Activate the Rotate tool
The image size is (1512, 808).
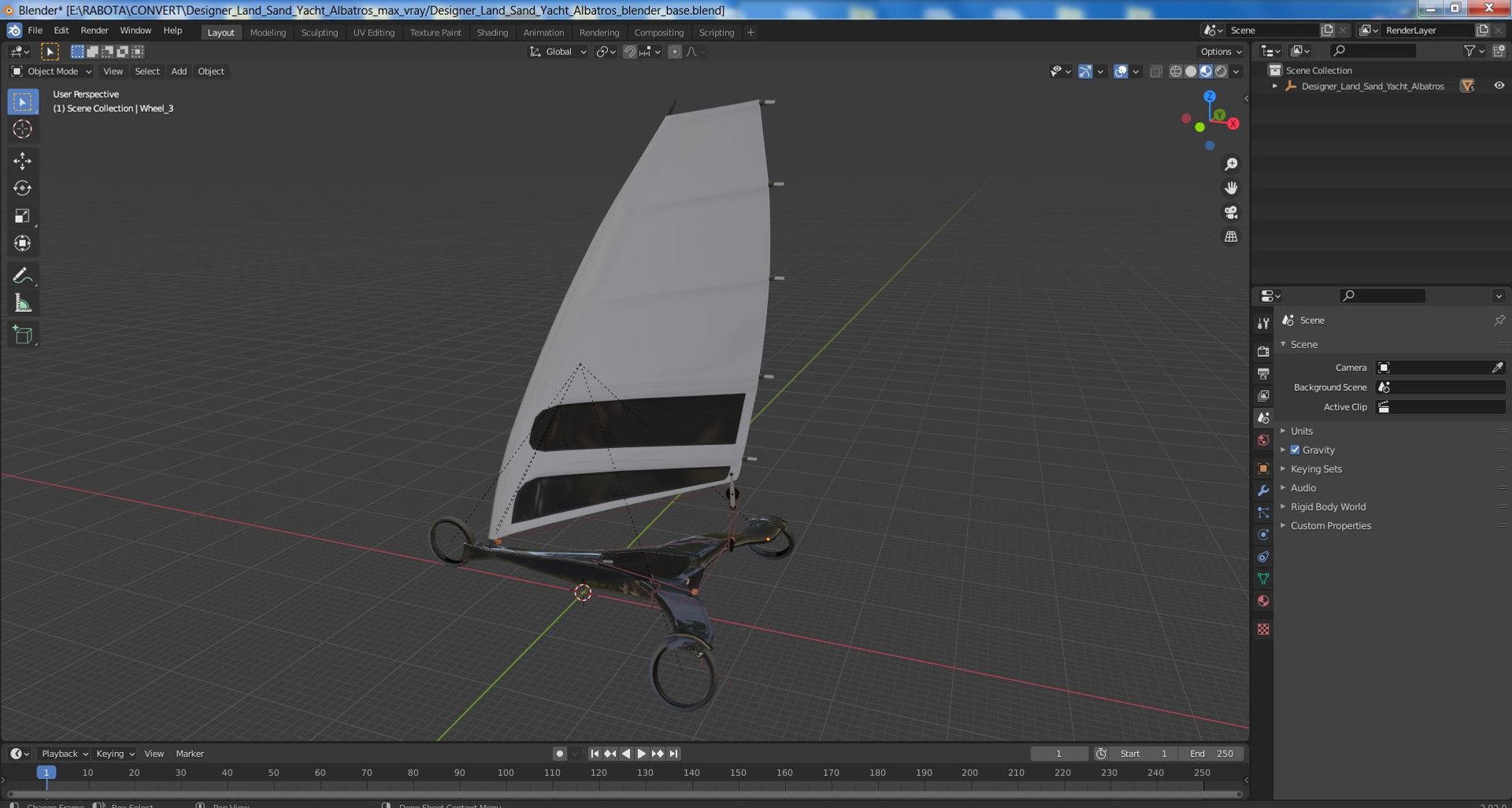pyautogui.click(x=22, y=188)
